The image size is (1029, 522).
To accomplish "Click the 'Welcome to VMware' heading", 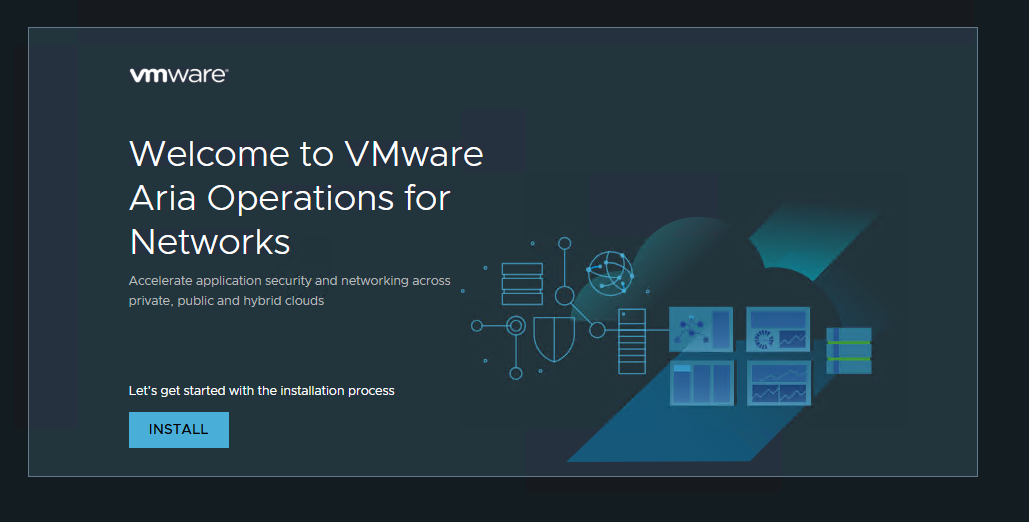I will (x=306, y=154).
